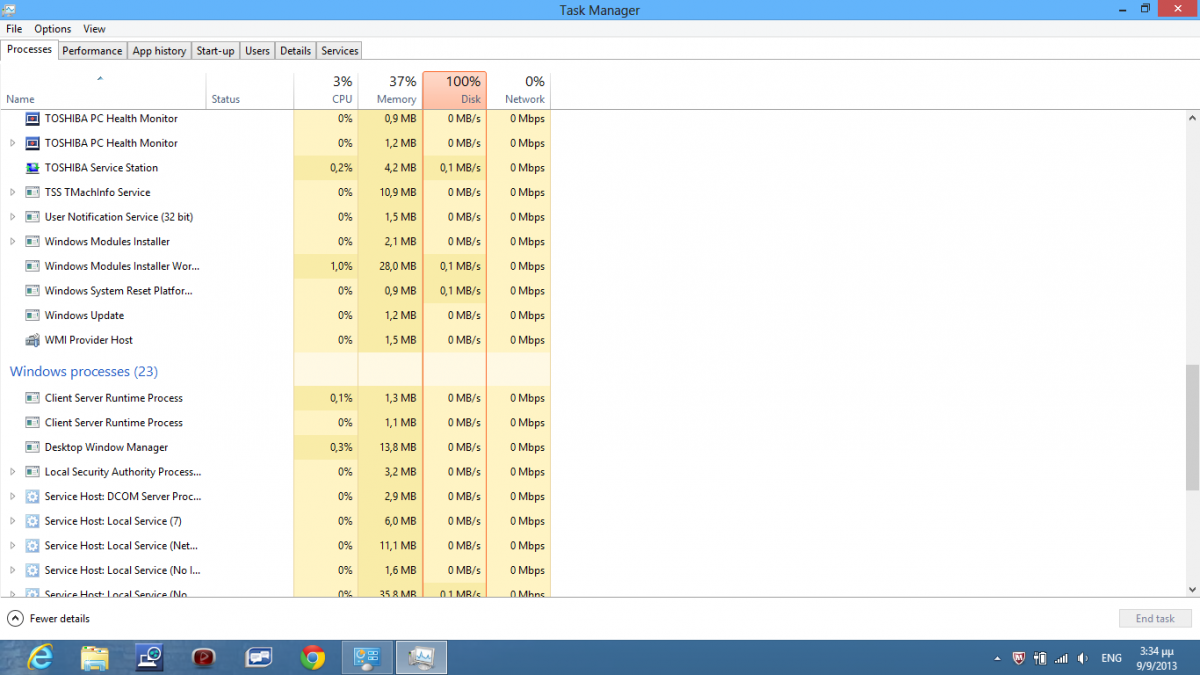Viewport: 1200px width, 675px height.
Task: Expand the TSS TMachInfo Service row
Action: (x=12, y=192)
